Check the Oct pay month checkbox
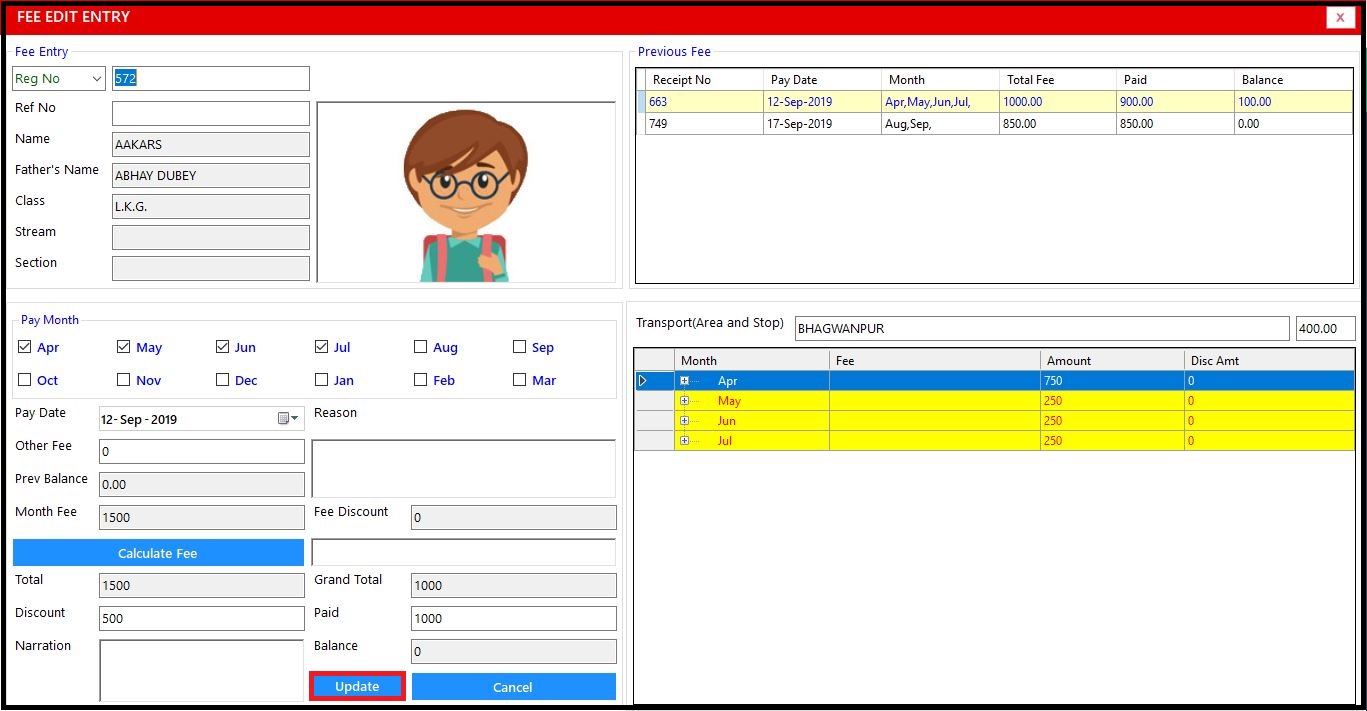 tap(25, 380)
